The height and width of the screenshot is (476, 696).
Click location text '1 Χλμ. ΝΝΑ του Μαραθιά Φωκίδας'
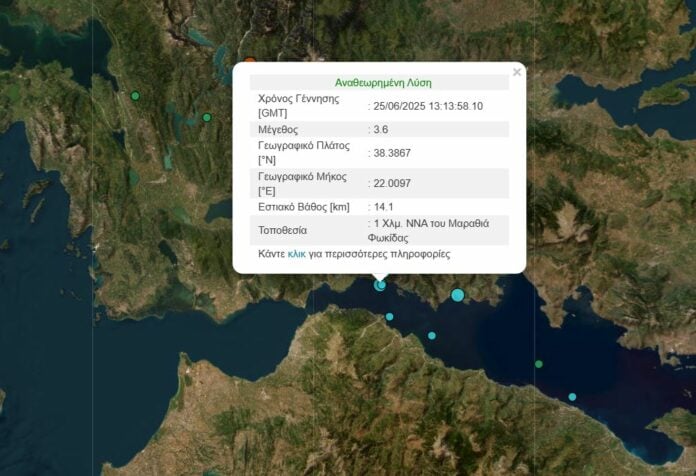click(x=428, y=230)
